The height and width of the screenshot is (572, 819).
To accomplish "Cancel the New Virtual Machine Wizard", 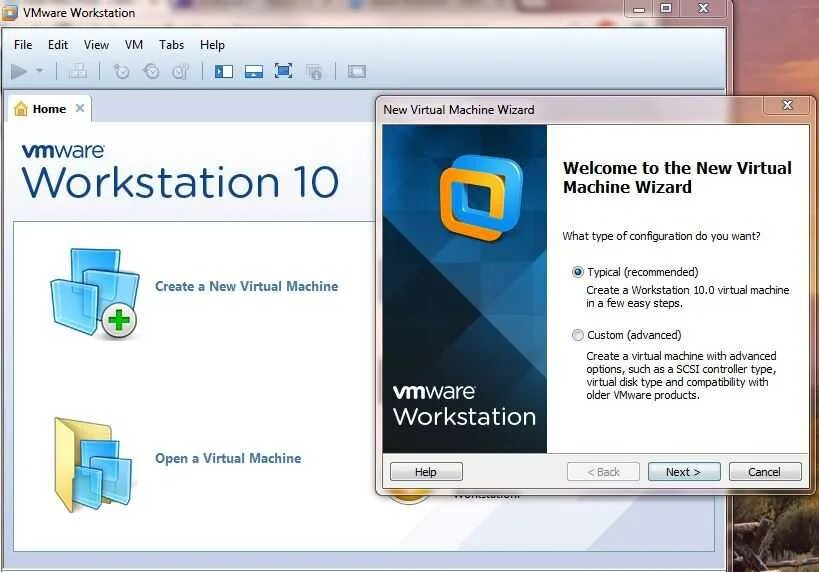I will coord(765,472).
